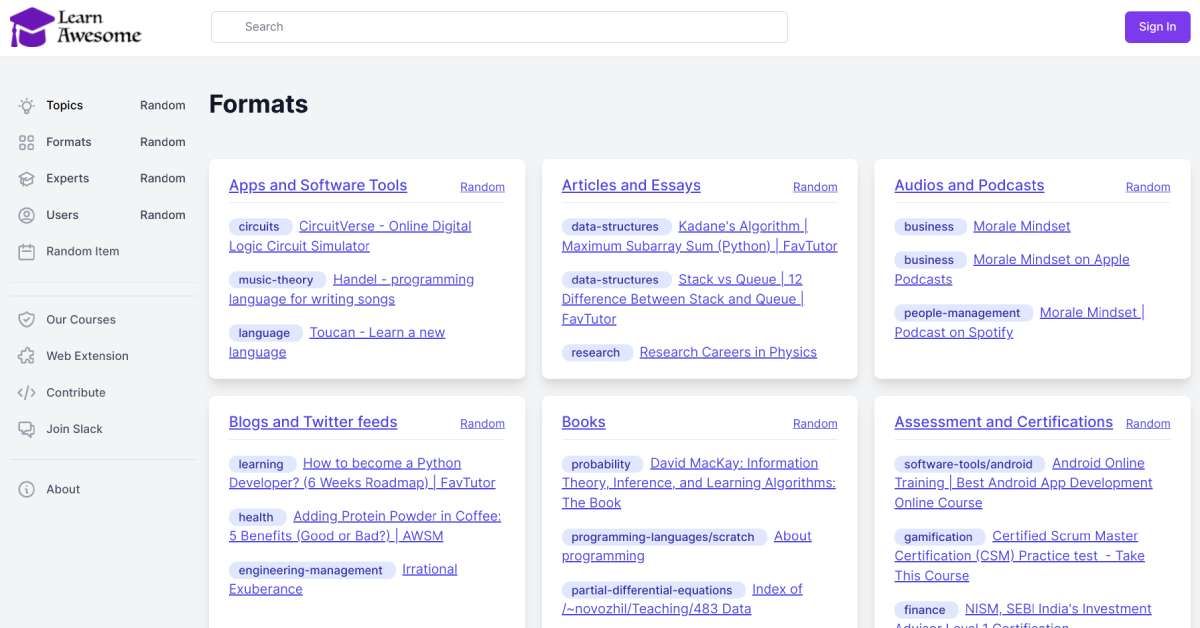Open Random link next to Experts

point(162,178)
